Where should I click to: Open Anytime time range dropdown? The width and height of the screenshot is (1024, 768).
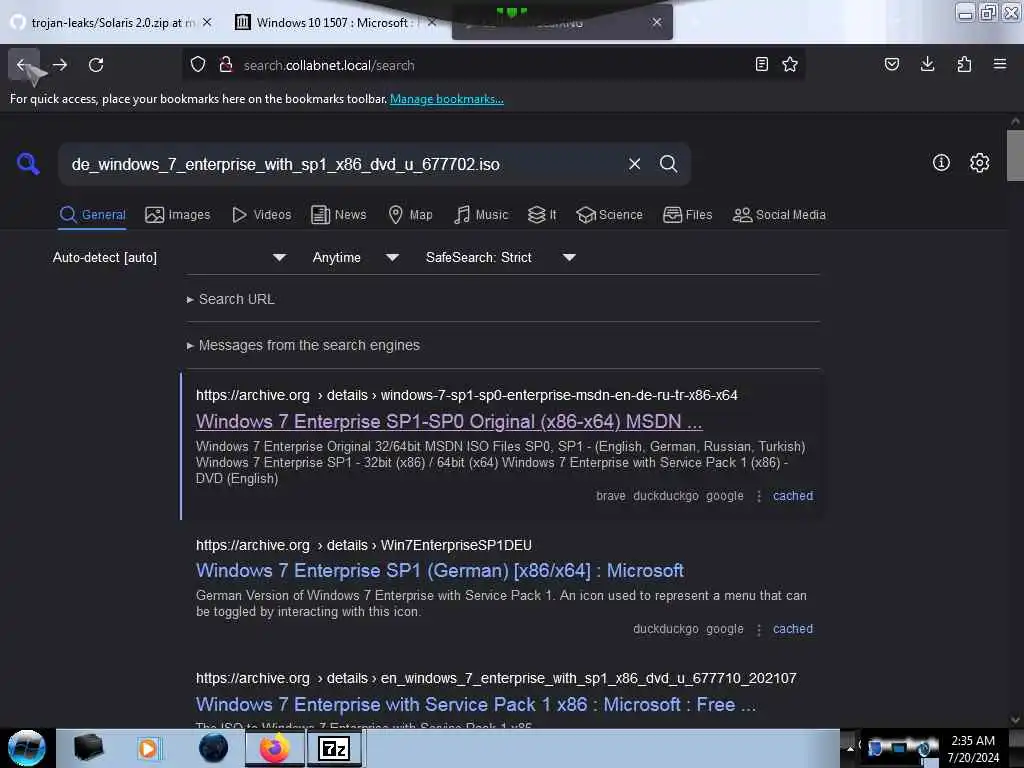coord(355,257)
